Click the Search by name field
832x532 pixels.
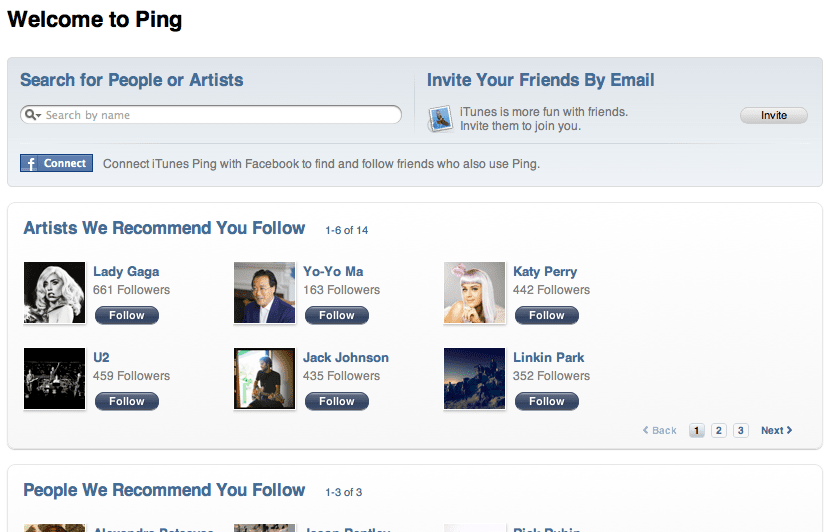tap(211, 115)
